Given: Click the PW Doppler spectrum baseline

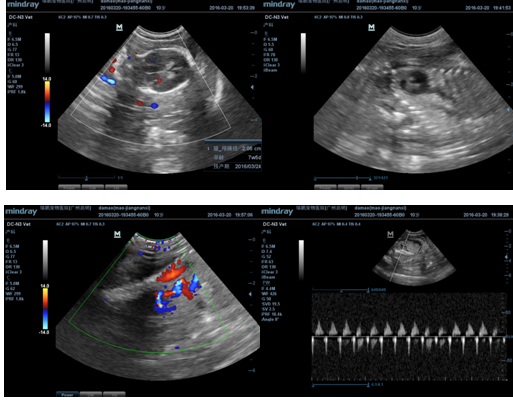Looking at the screenshot, I should click(x=409, y=337).
